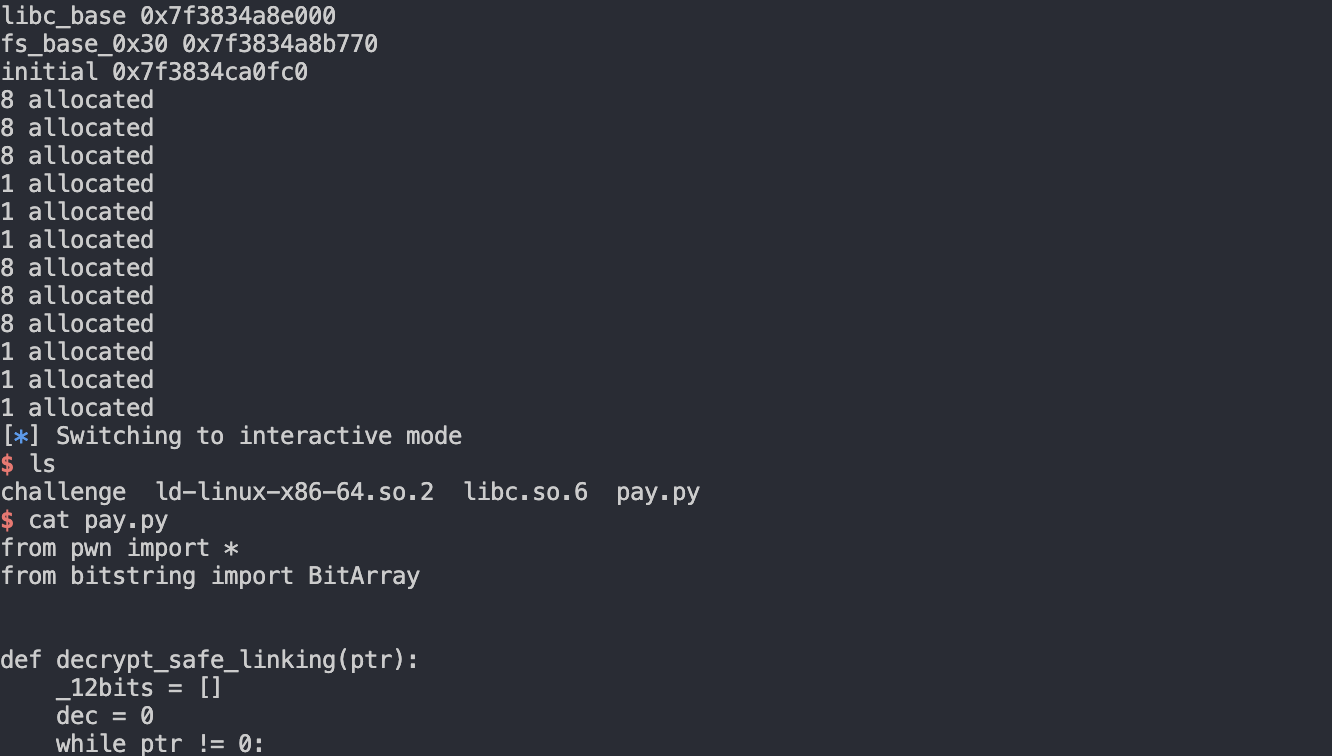Screen dimensions: 1332x756
Task: Click the blue asterisk info marker
Action: pyautogui.click(x=21, y=436)
